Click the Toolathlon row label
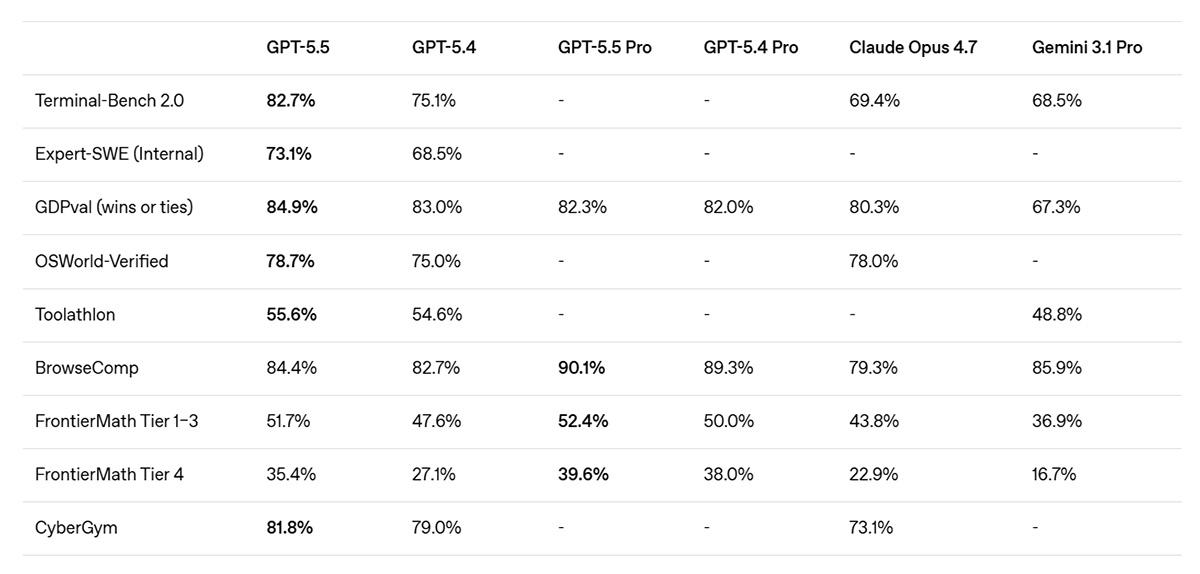Image resolution: width=1200 pixels, height=574 pixels. click(x=75, y=314)
